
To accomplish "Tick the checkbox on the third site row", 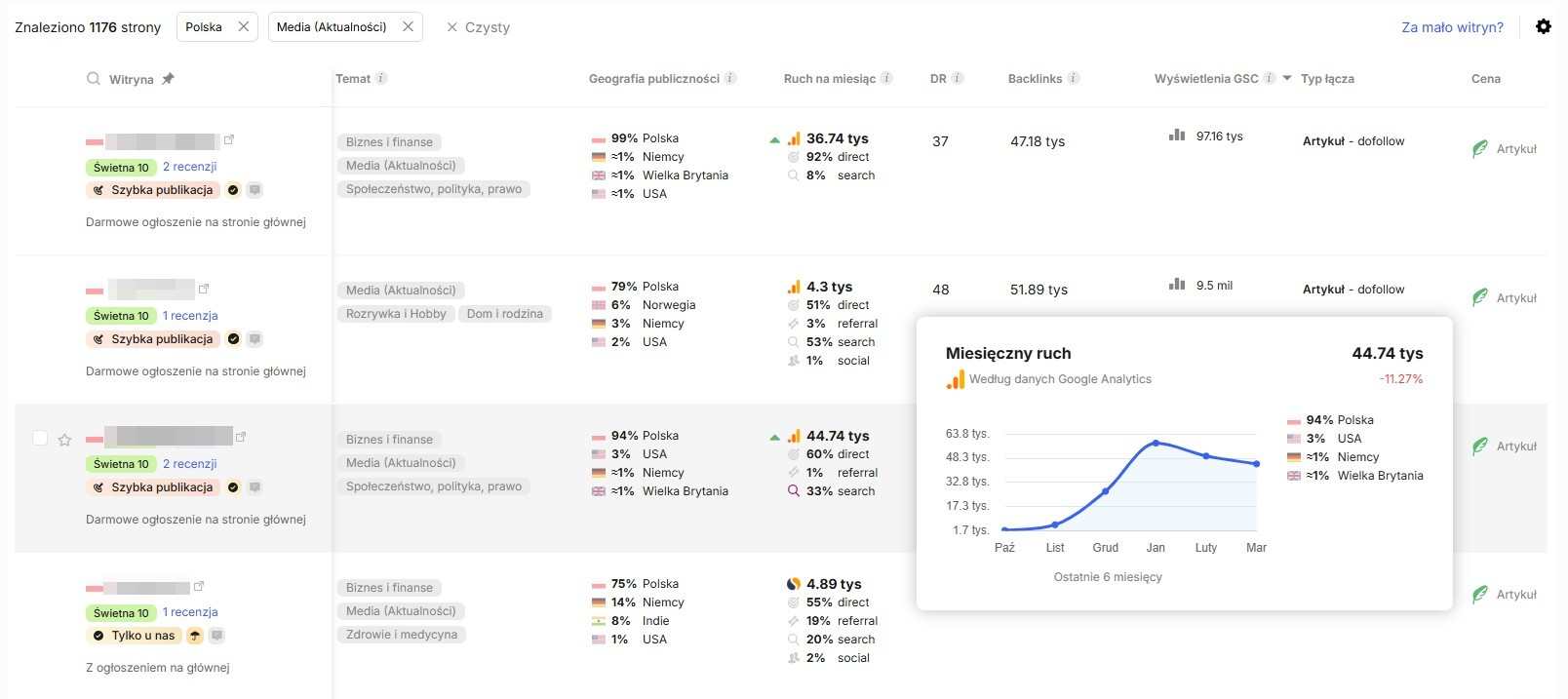I will tap(40, 438).
